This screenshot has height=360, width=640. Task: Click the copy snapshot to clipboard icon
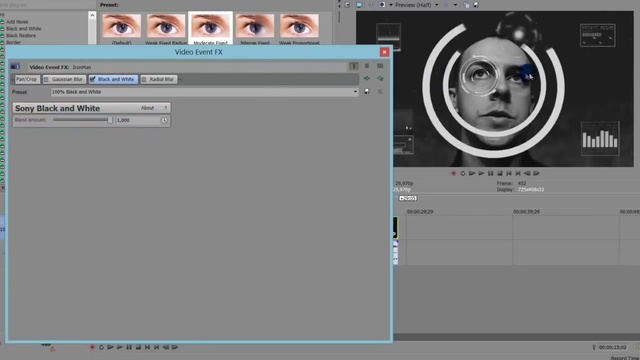pyautogui.click(x=466, y=5)
